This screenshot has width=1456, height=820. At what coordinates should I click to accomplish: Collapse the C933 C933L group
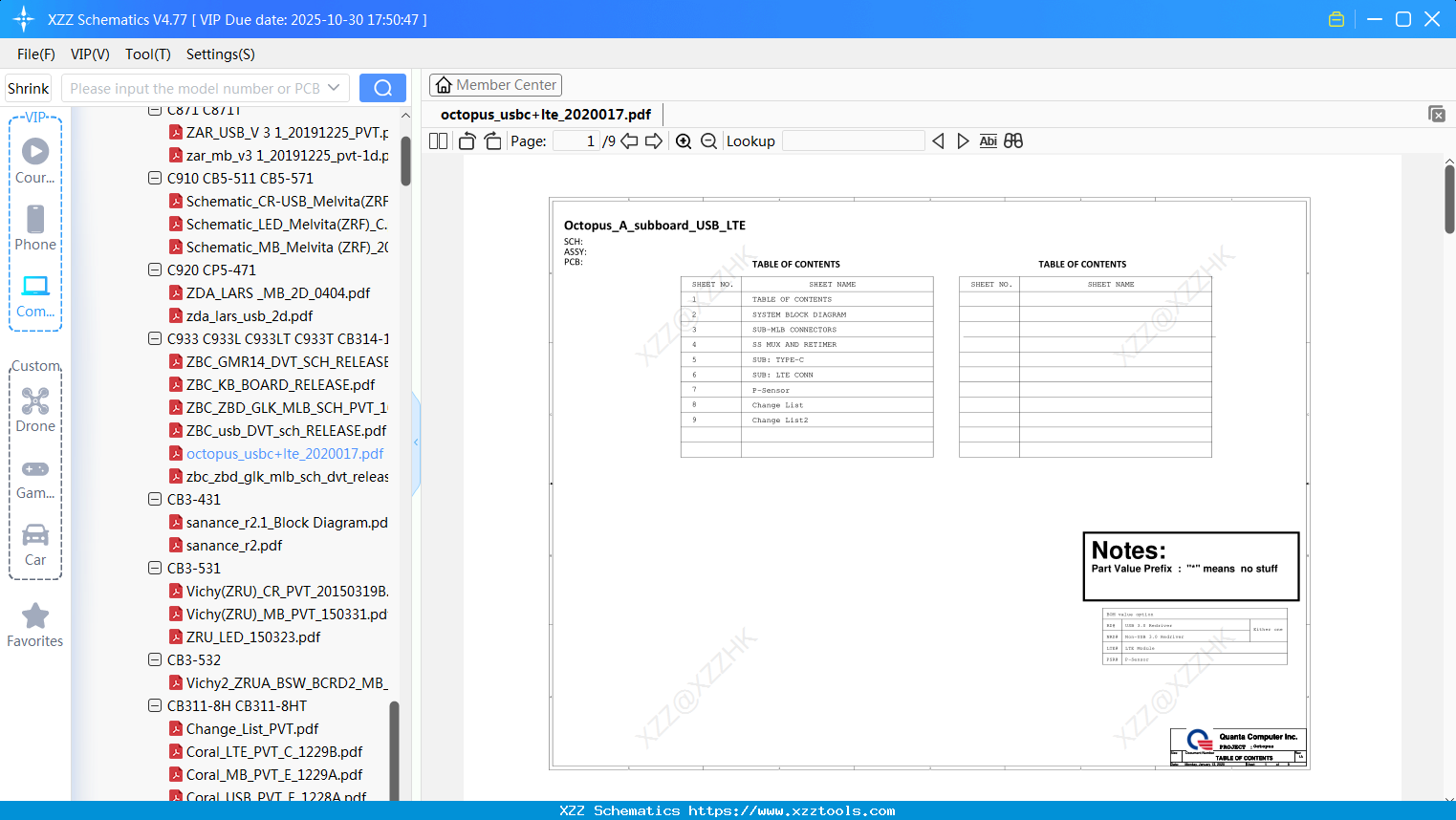tap(155, 338)
